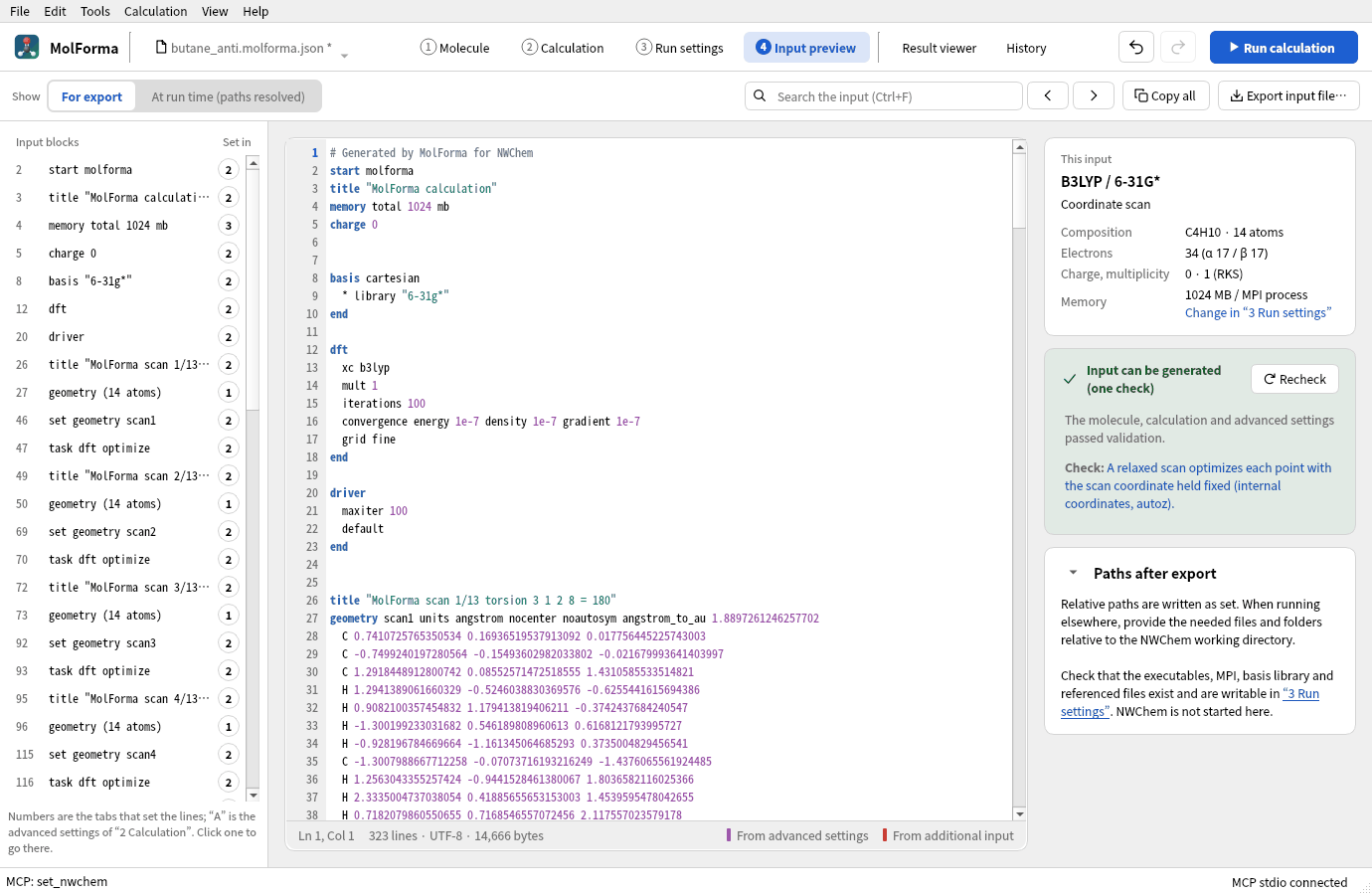Screen dimensions: 1372x895
Task: Open the History tab
Action: click(1026, 48)
